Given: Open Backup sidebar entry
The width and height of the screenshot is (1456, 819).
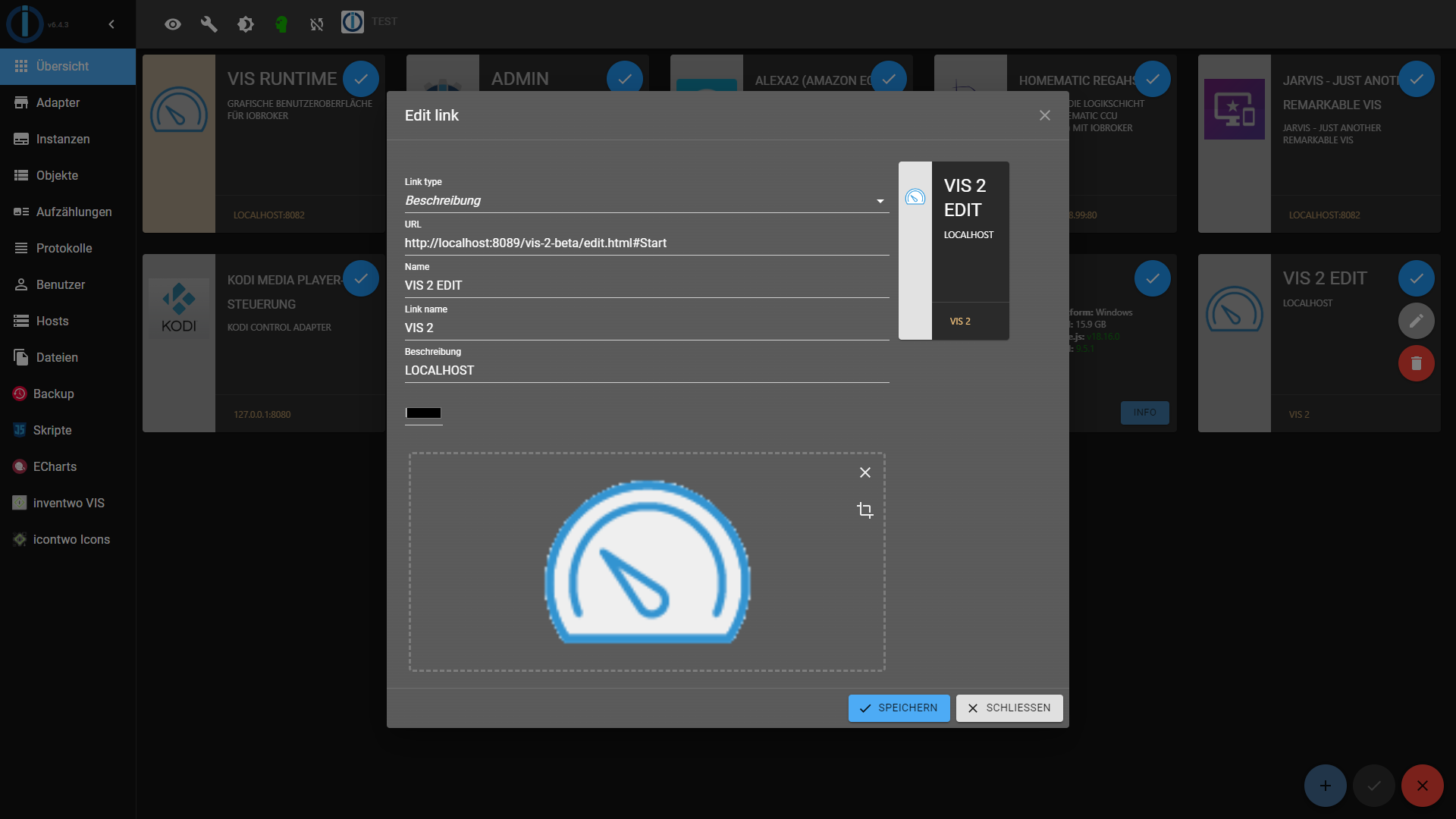Looking at the screenshot, I should [67, 394].
